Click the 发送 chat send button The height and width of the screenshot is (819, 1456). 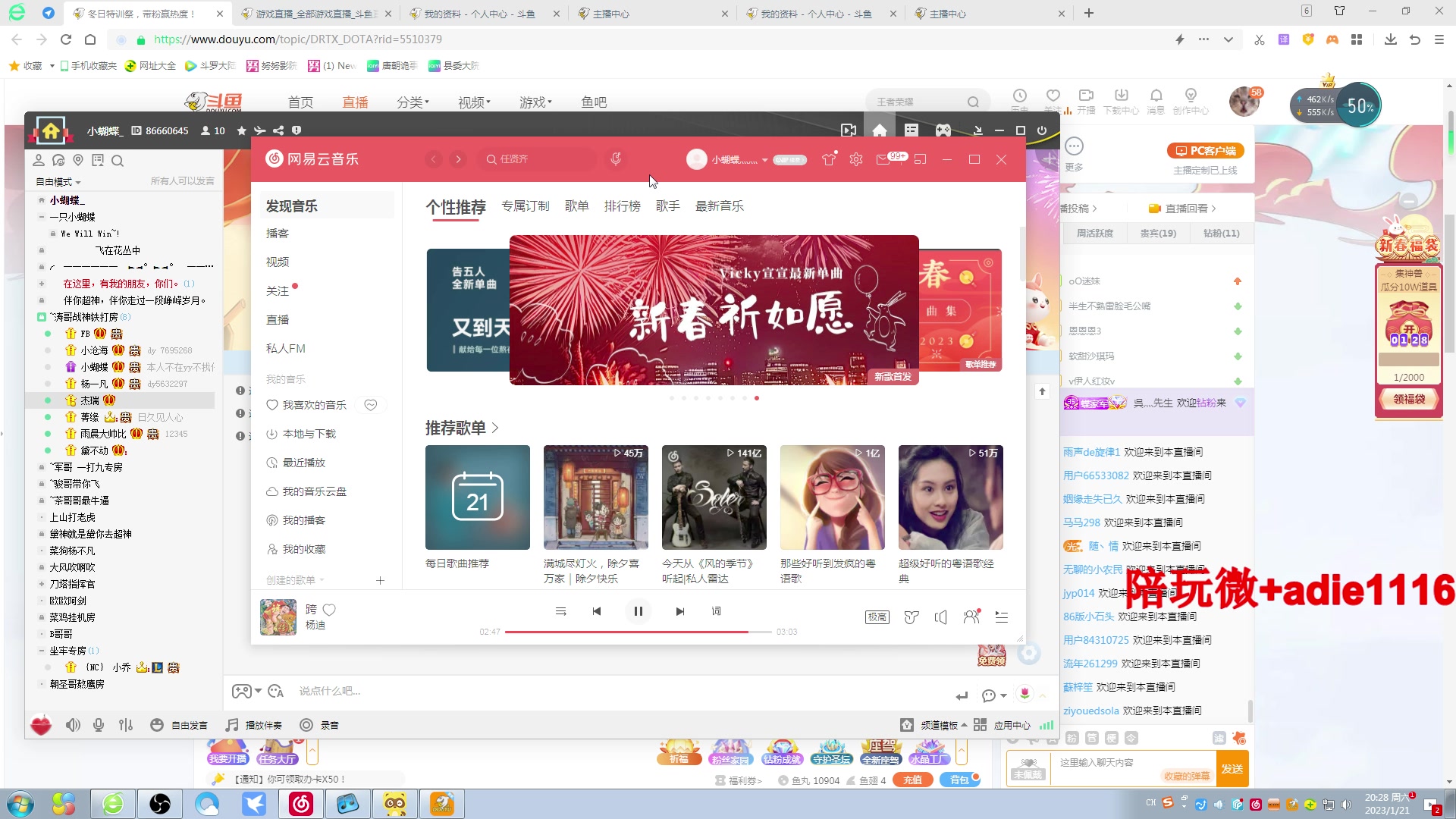(x=1232, y=769)
